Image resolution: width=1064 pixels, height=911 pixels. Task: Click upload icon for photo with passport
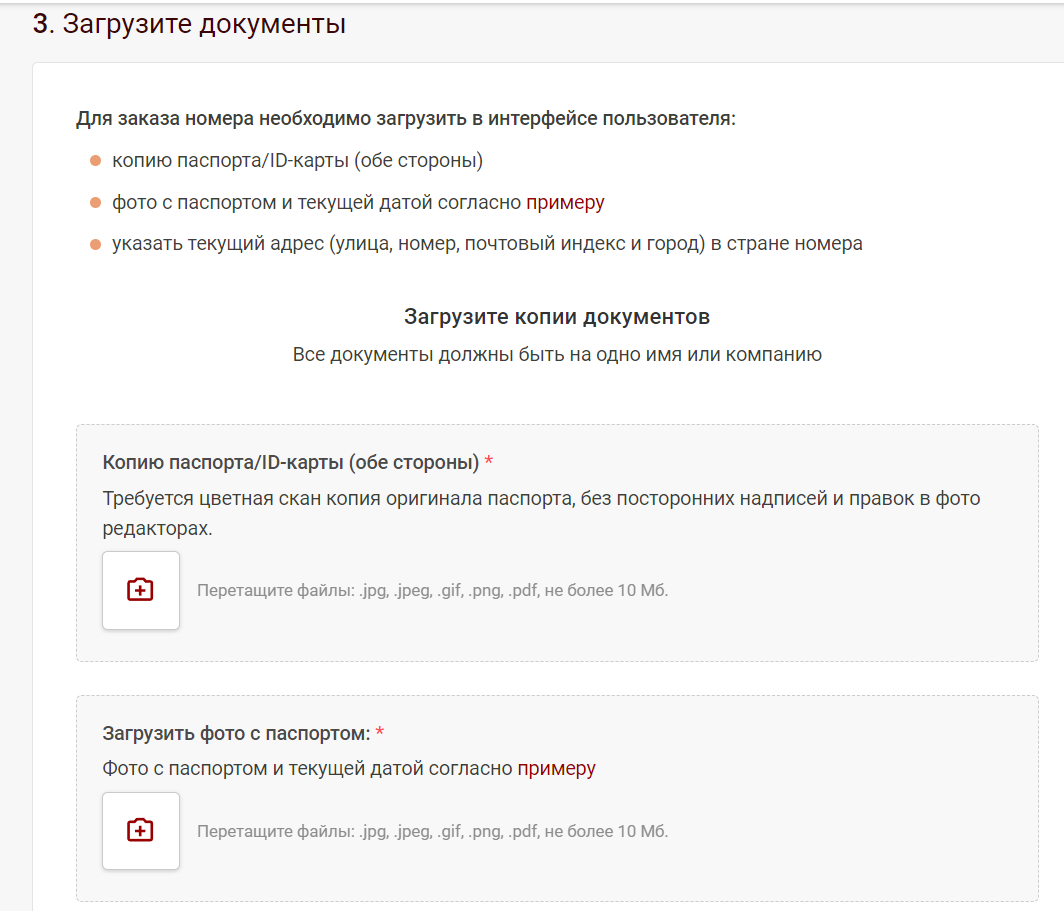pos(141,830)
